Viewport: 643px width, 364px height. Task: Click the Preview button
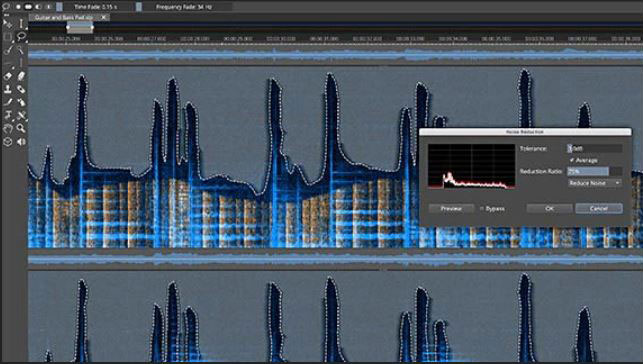point(451,209)
